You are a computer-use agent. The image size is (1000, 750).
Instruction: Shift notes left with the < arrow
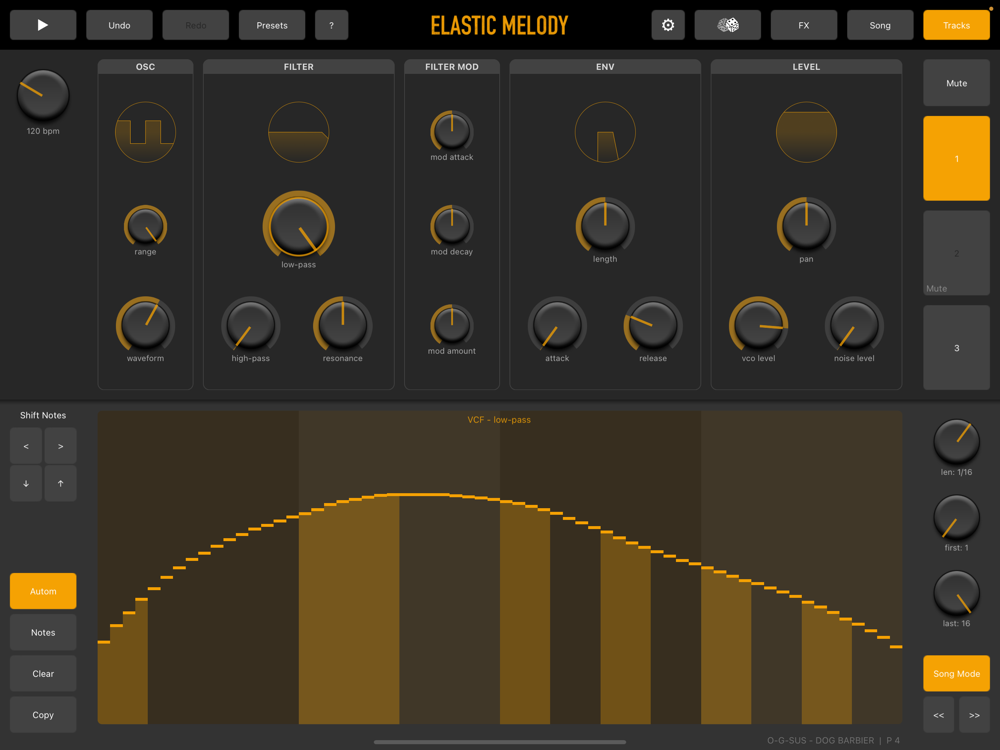[x=26, y=446]
